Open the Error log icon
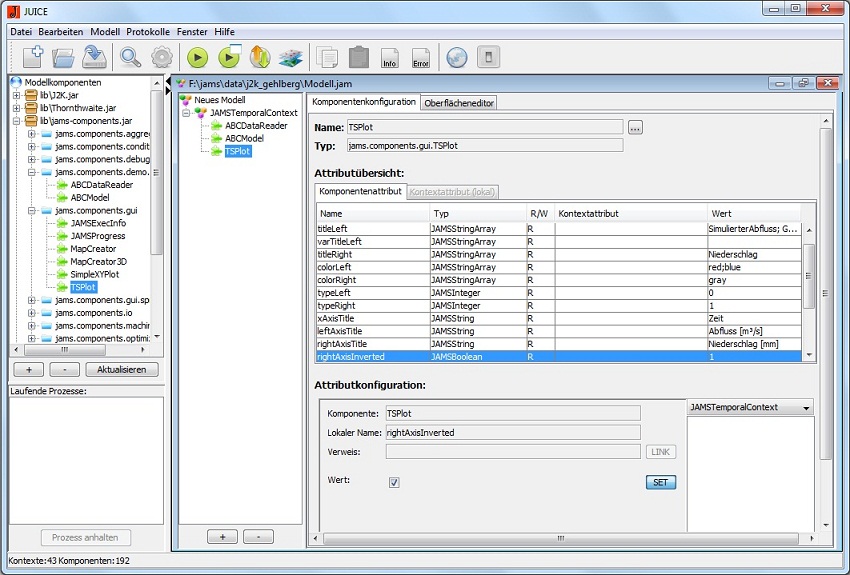The height and width of the screenshot is (575, 850). coord(420,57)
